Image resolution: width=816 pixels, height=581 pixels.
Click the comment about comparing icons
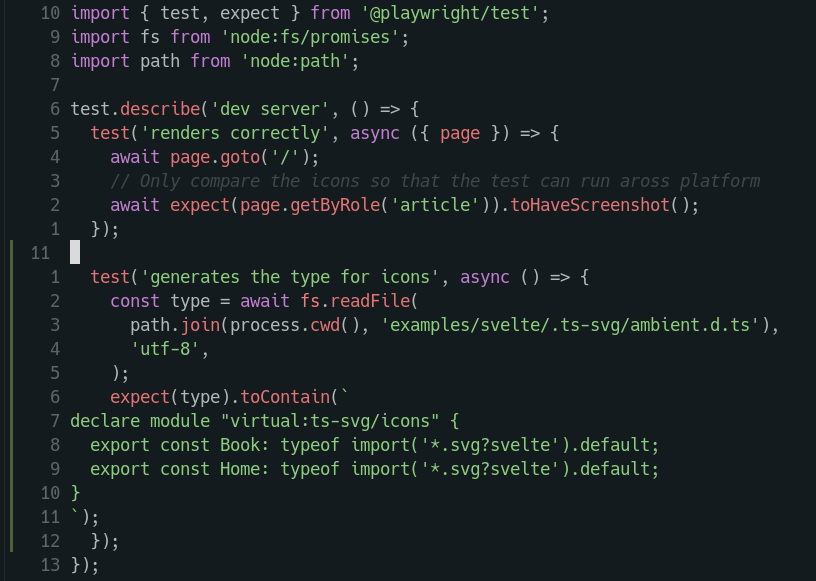(x=435, y=181)
